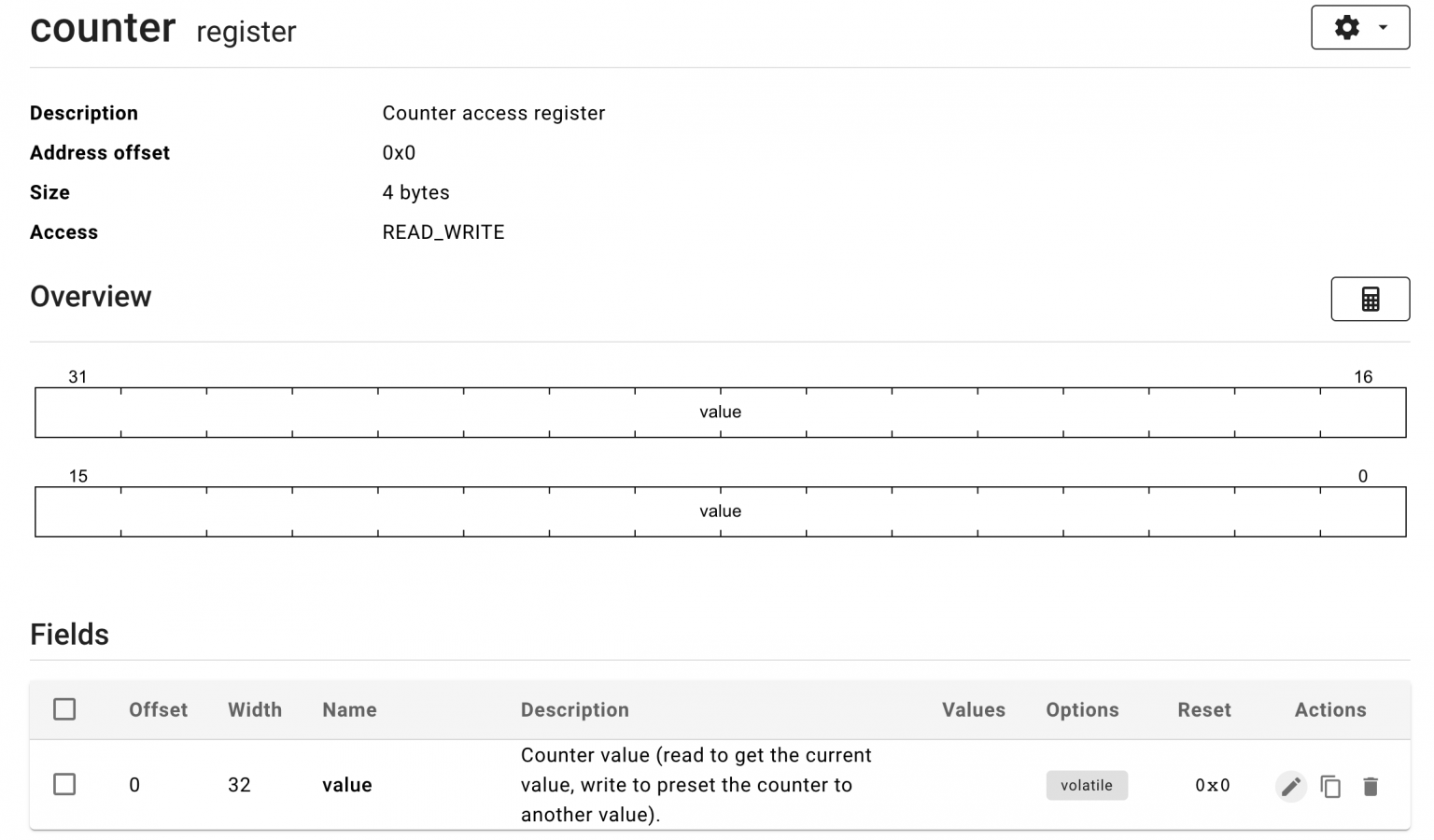This screenshot has width=1434, height=840.
Task: Click the Overview section heading
Action: pyautogui.click(x=91, y=296)
